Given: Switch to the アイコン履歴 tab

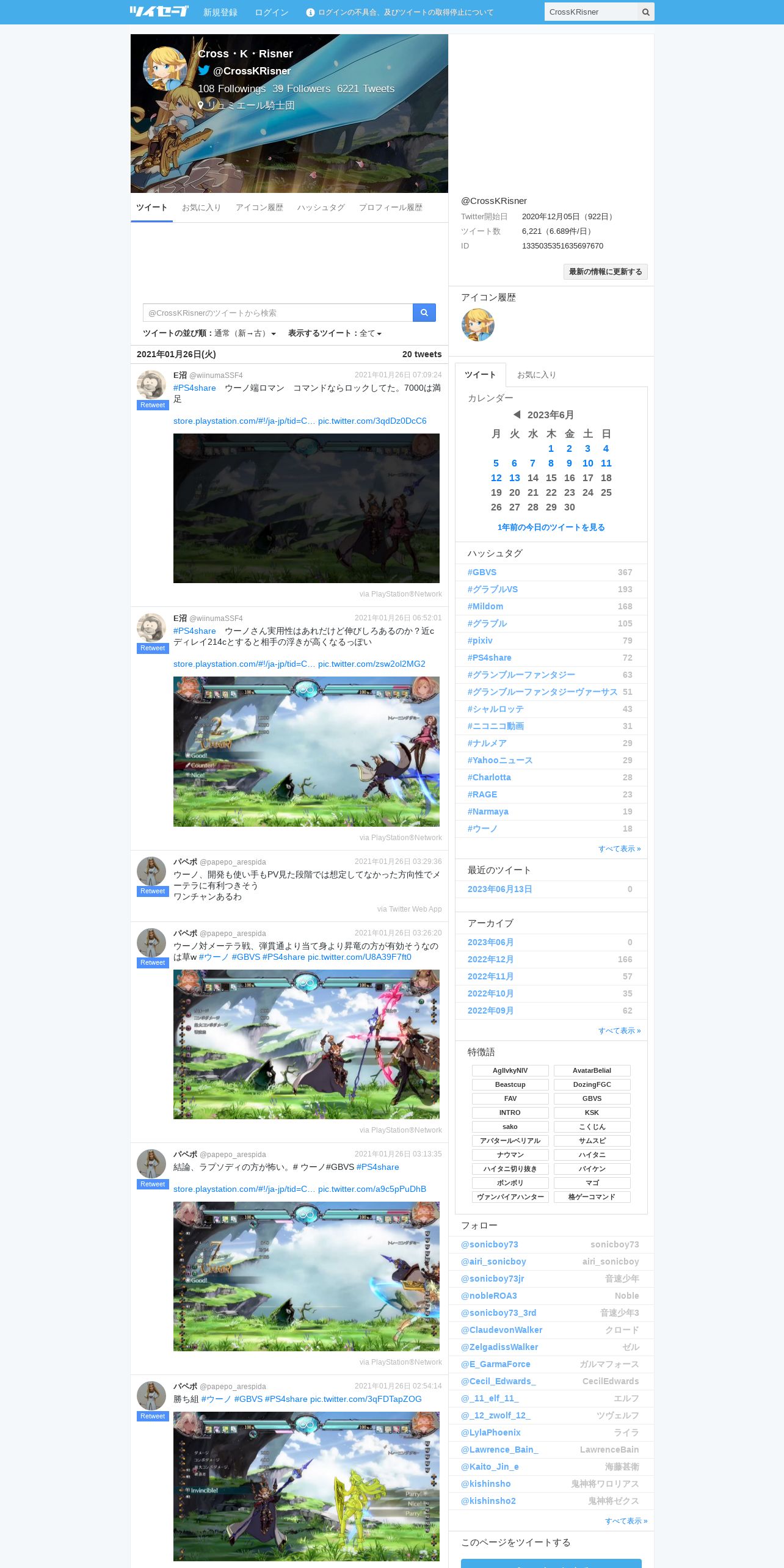Looking at the screenshot, I should coord(260,208).
